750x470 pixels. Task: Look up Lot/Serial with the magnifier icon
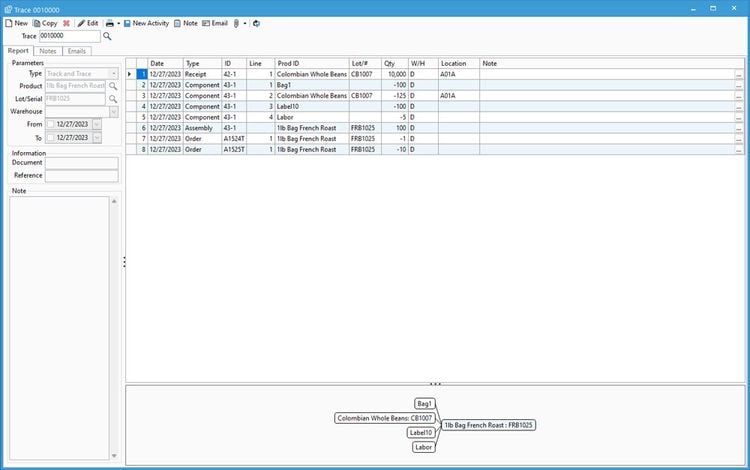click(x=113, y=98)
